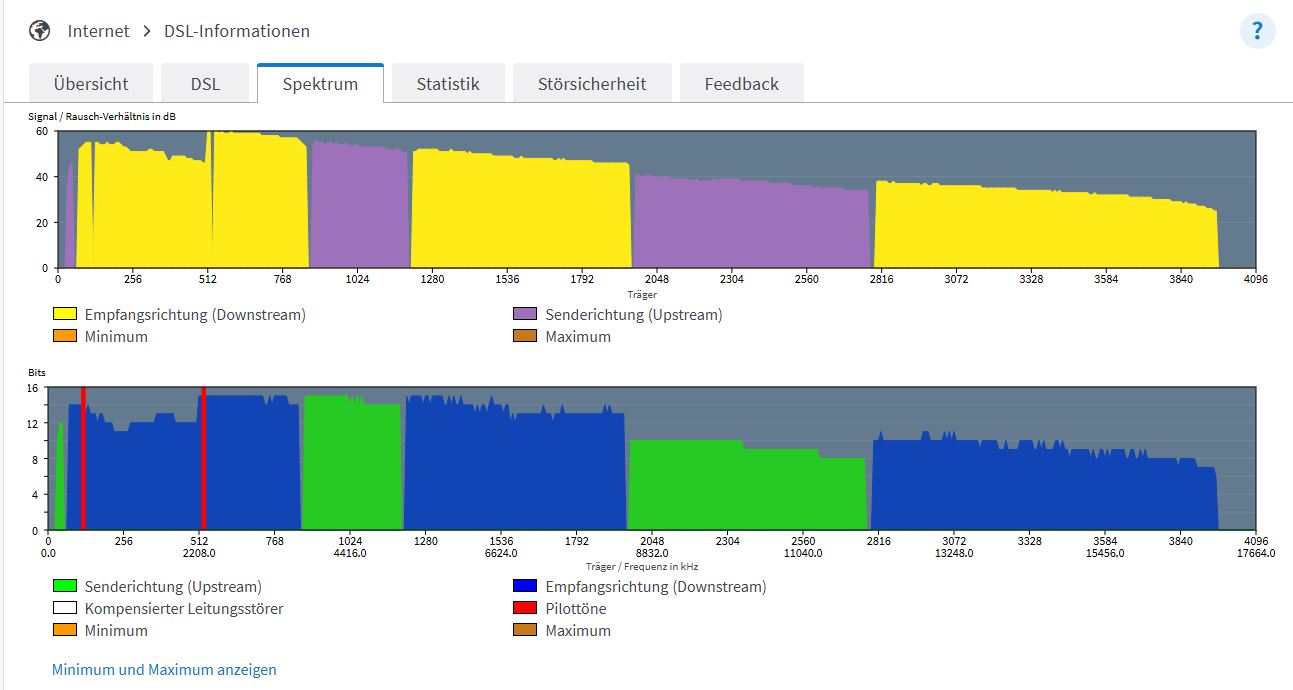1293x690 pixels.
Task: Open the Störsicherheit tab
Action: [592, 84]
